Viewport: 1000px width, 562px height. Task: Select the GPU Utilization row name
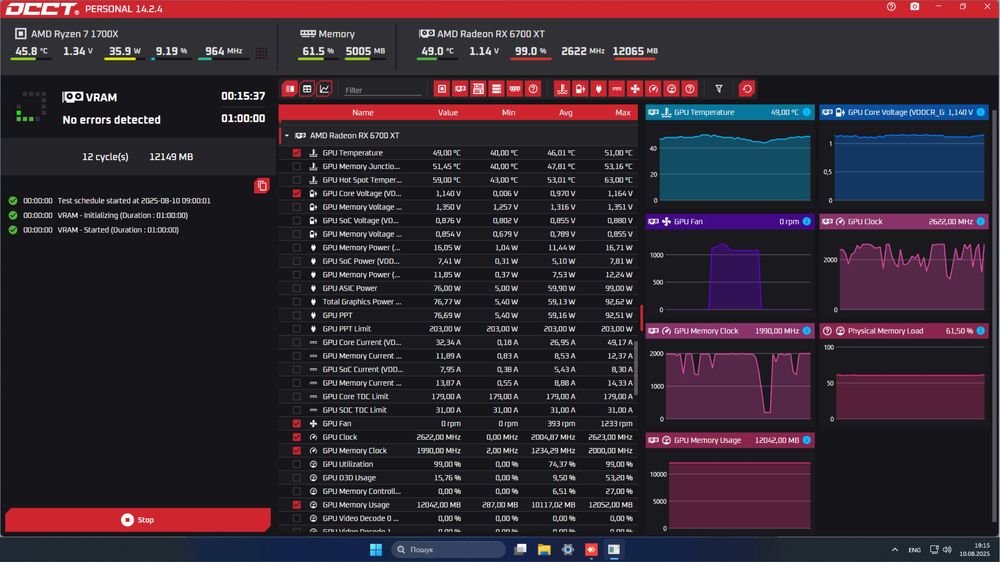(348, 464)
